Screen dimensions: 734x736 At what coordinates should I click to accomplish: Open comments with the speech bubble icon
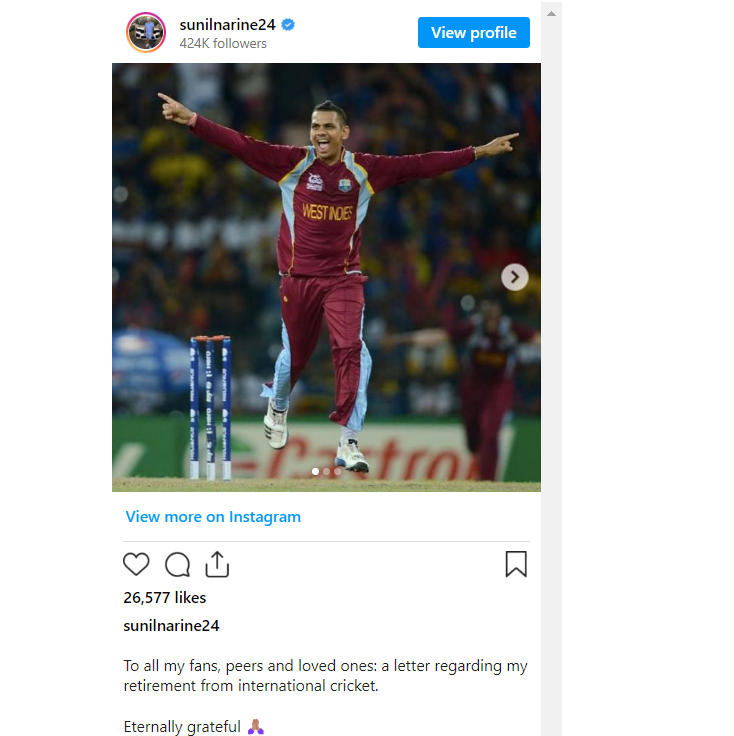[x=177, y=564]
